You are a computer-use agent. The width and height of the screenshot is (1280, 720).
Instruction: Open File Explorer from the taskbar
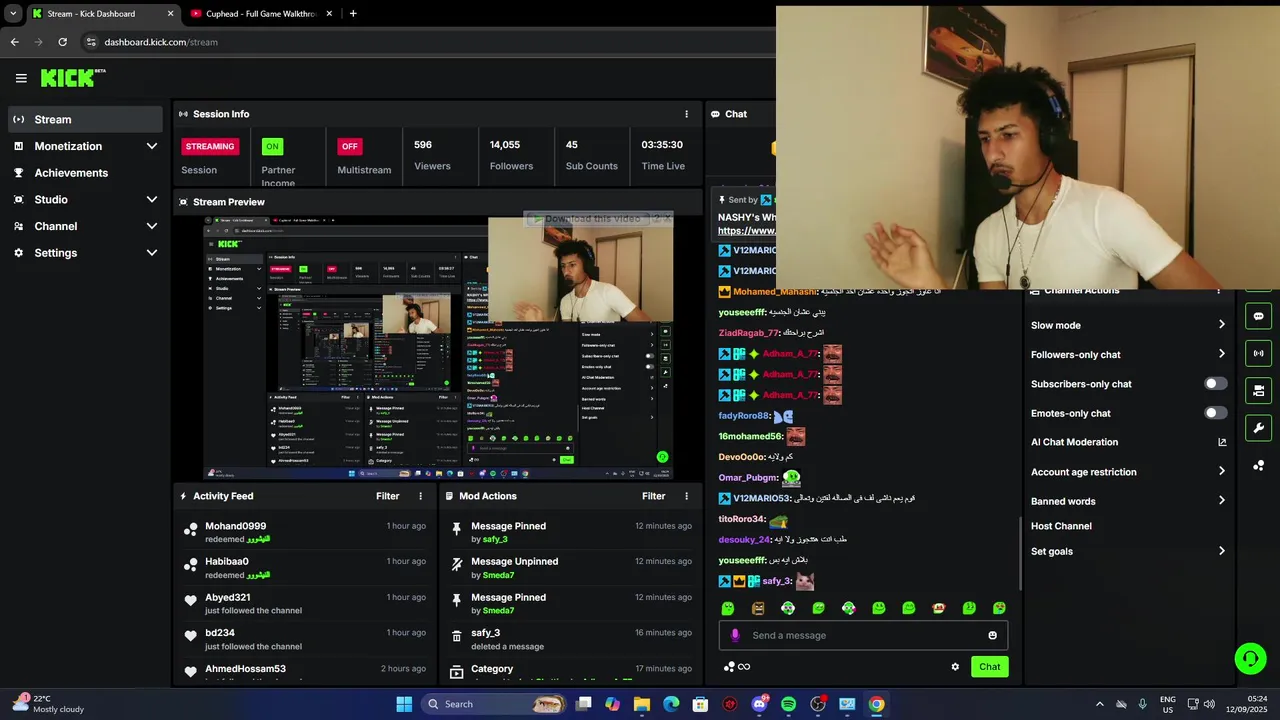pos(642,704)
